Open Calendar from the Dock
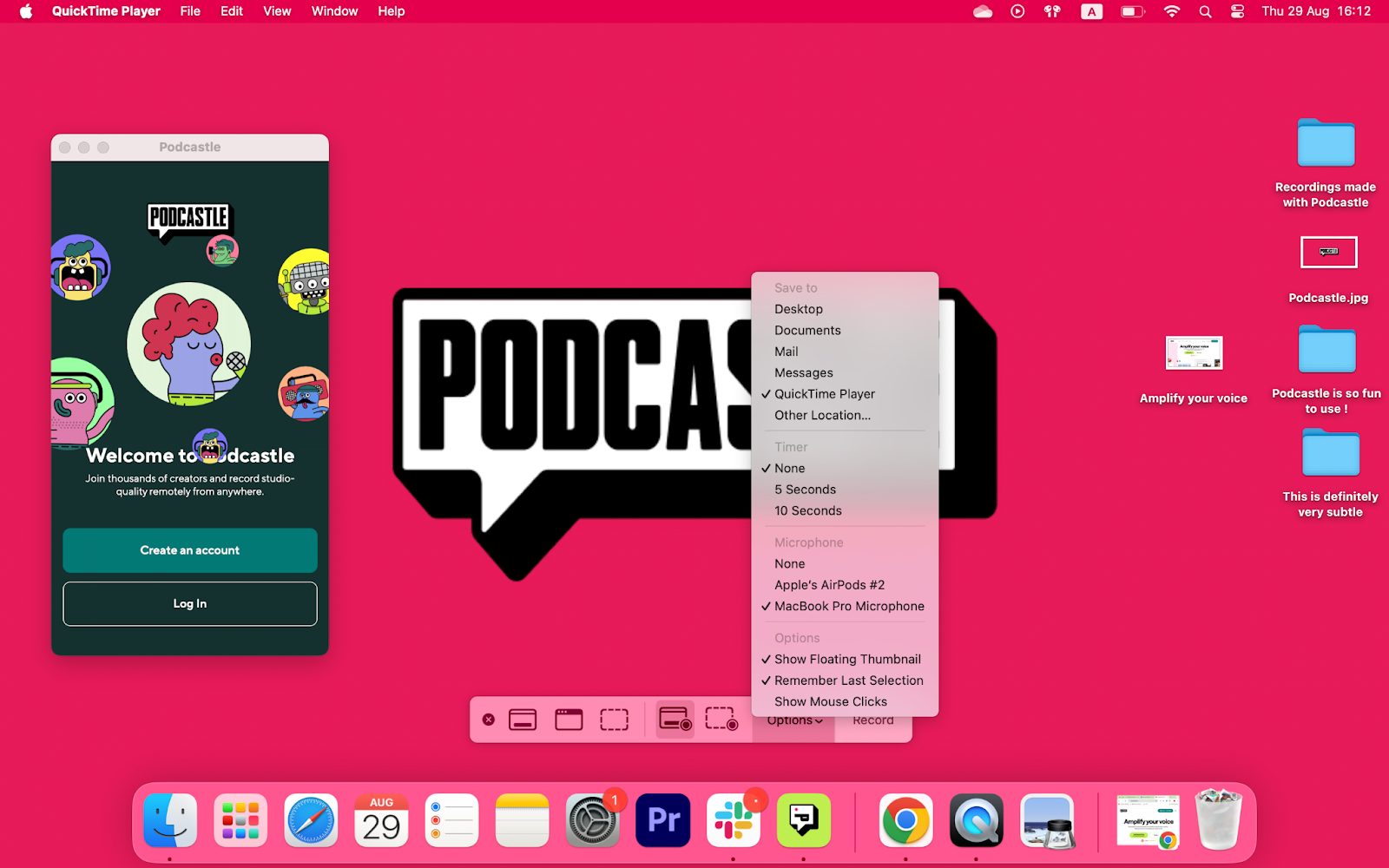The width and height of the screenshot is (1389, 868). coord(381,820)
